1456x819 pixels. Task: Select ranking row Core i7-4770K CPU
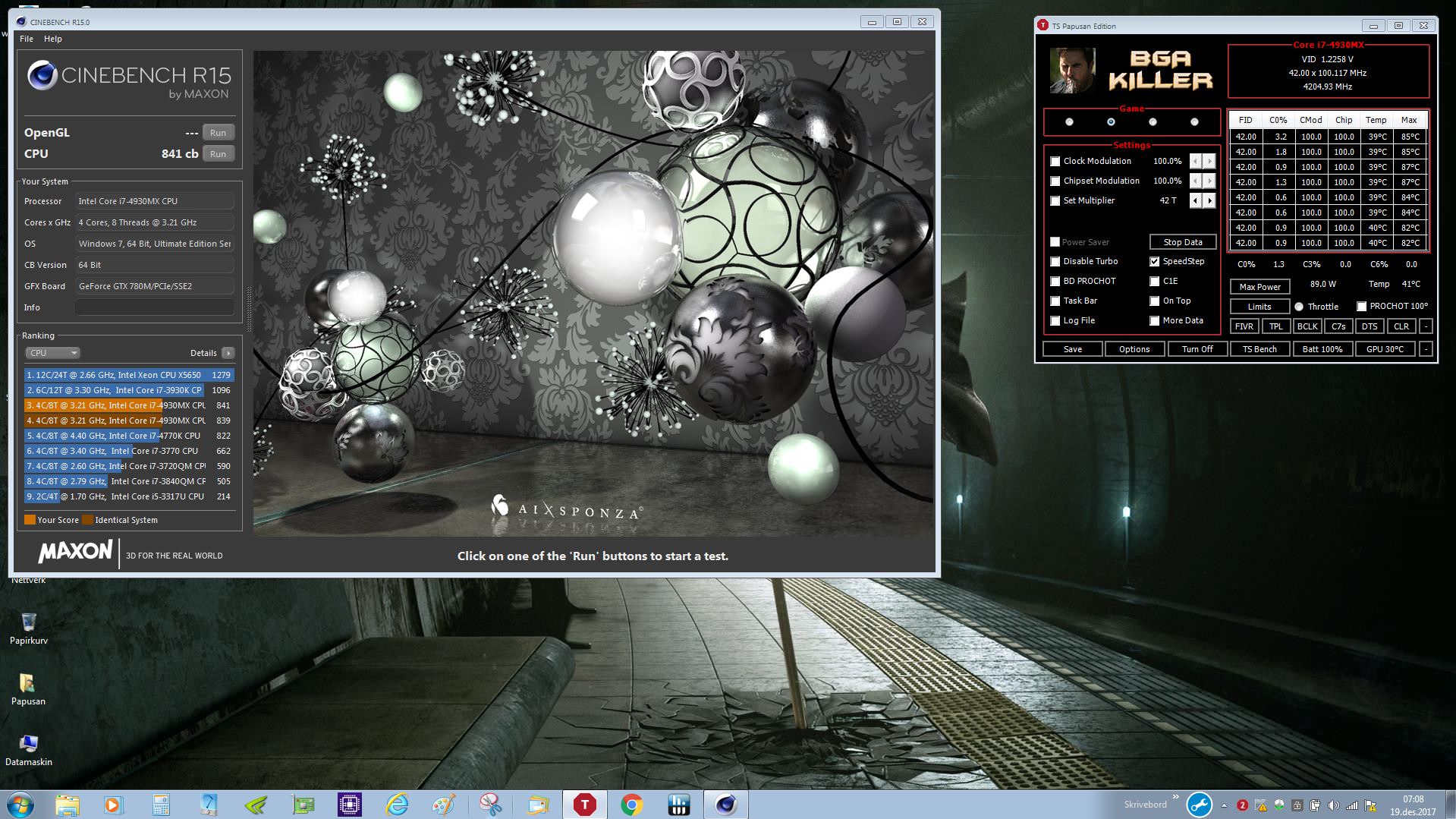coord(128,436)
